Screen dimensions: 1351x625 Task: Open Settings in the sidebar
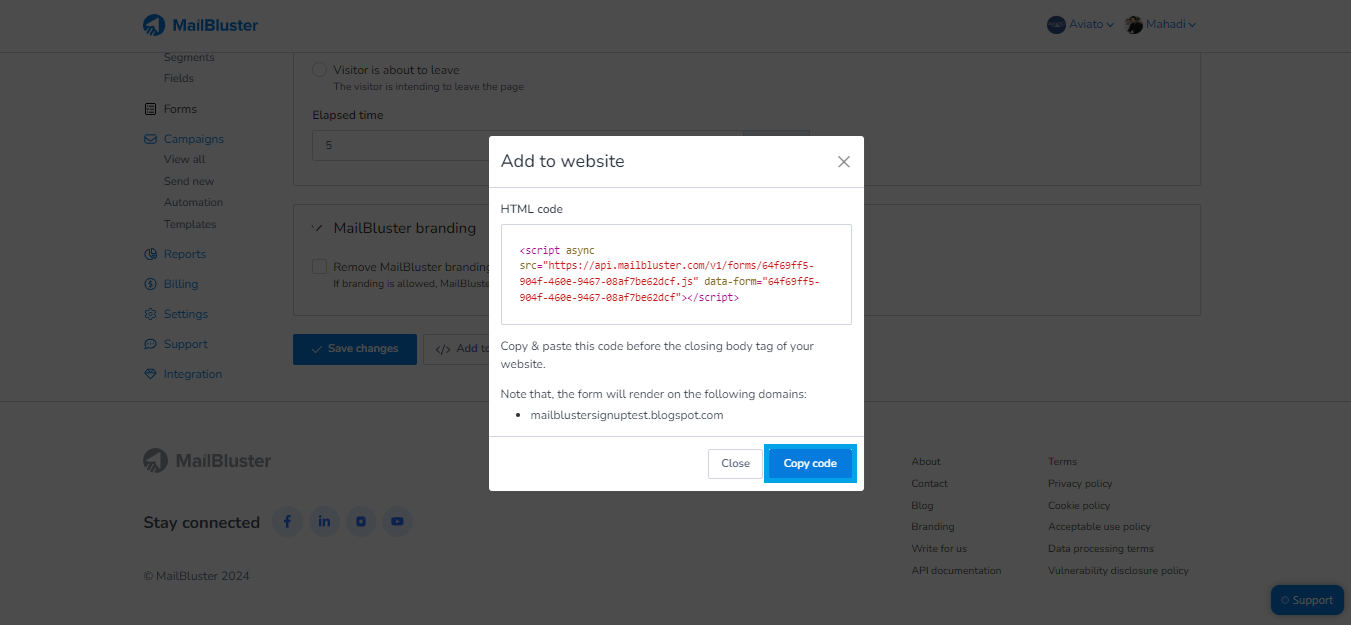point(186,314)
